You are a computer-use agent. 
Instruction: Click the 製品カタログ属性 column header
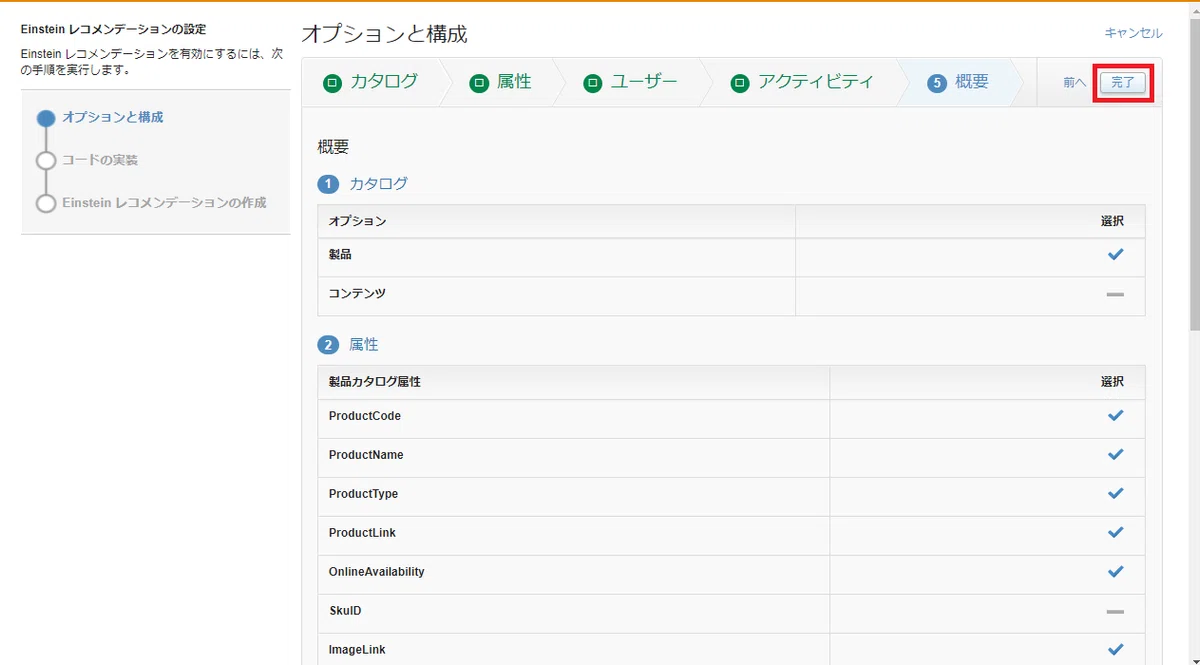pos(374,382)
